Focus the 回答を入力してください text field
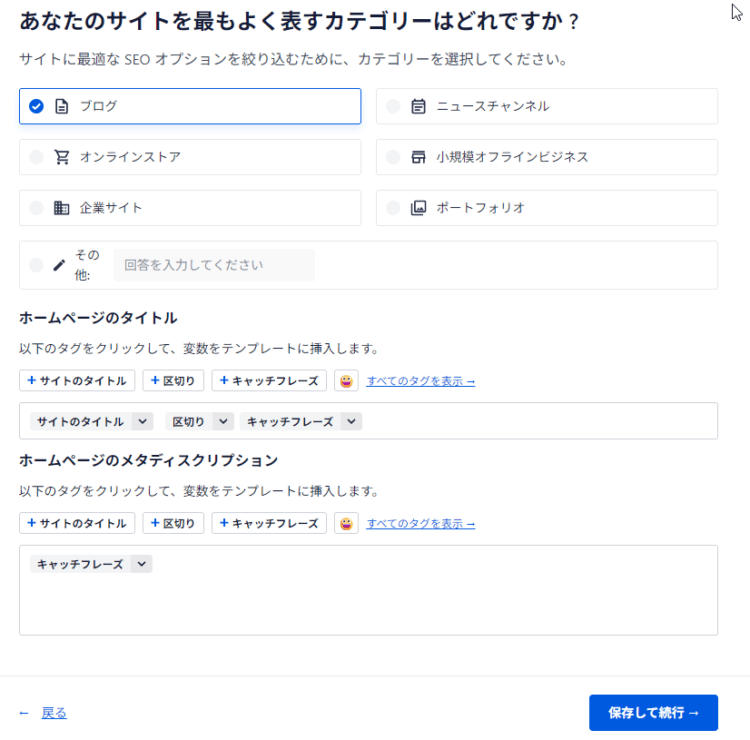Viewport: 750px width, 740px height. 214,265
